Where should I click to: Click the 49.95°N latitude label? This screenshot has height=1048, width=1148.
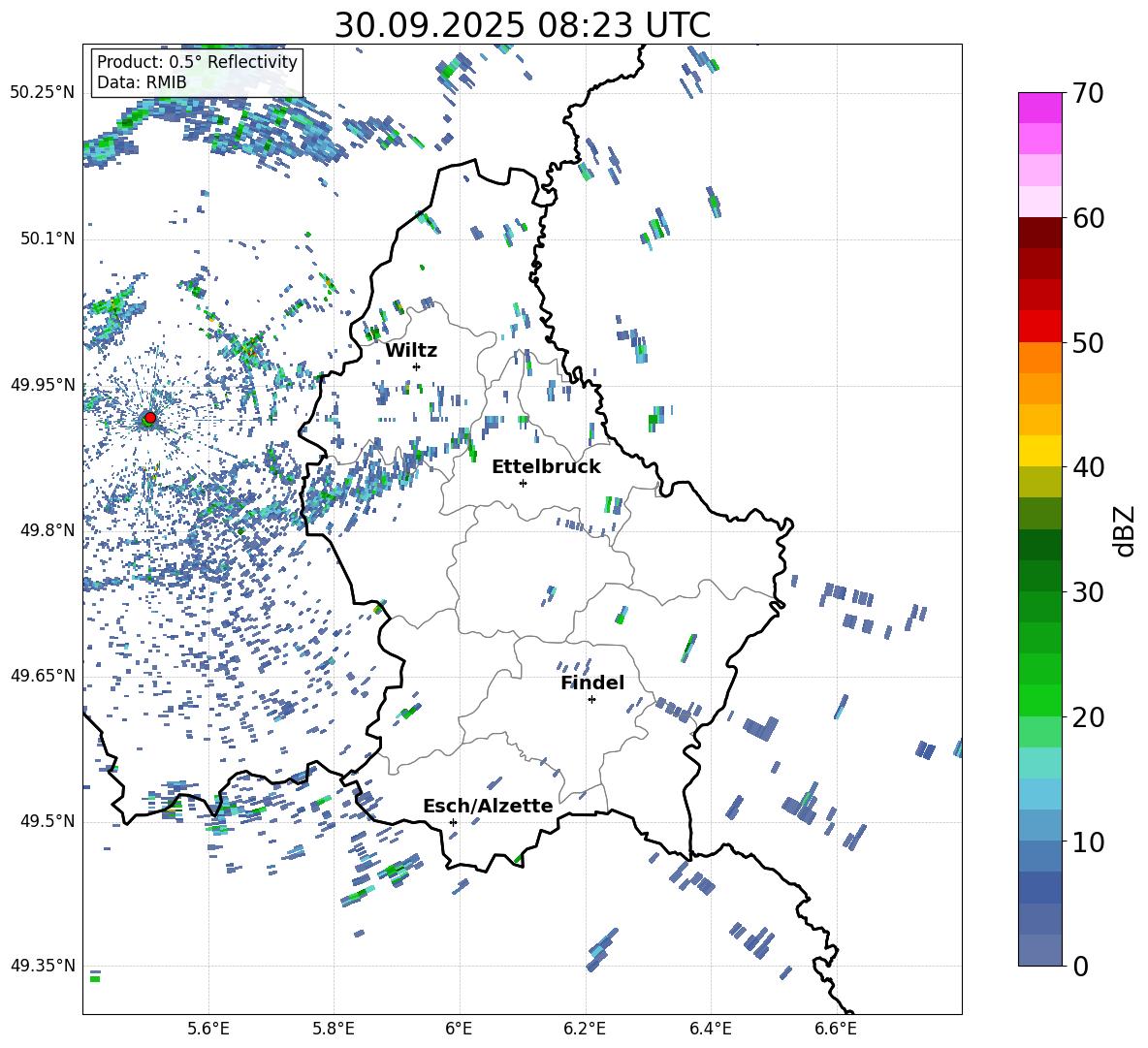(43, 384)
